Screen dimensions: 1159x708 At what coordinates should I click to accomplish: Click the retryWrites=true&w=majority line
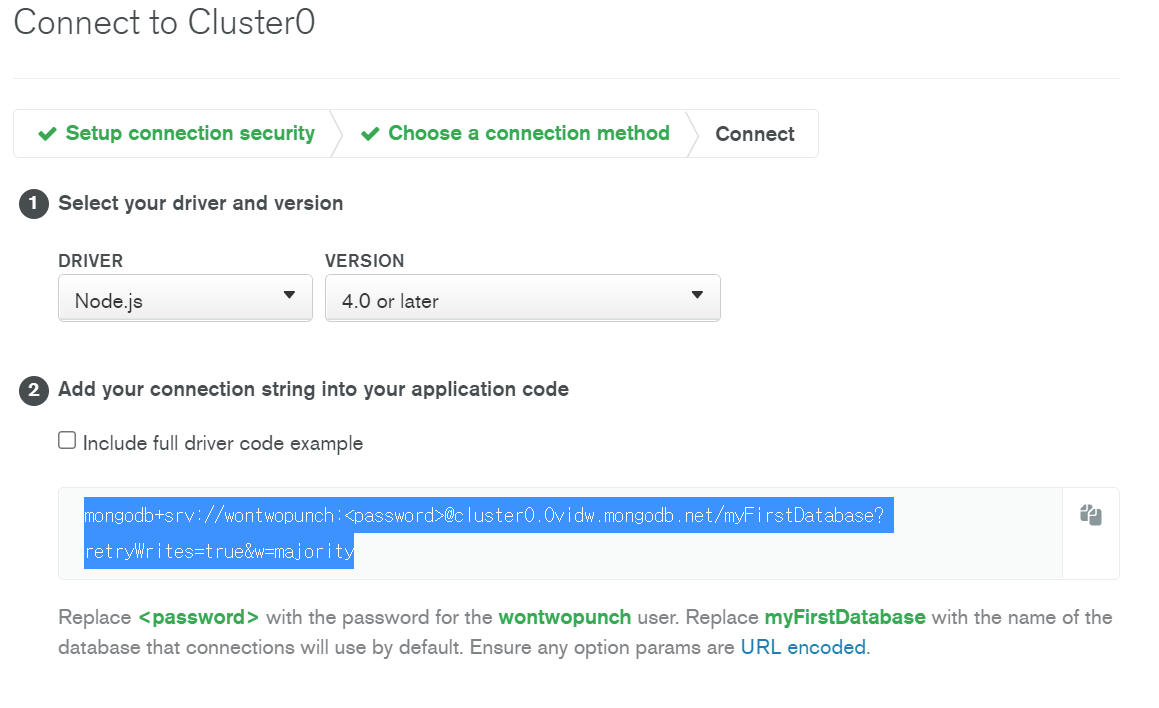point(219,551)
